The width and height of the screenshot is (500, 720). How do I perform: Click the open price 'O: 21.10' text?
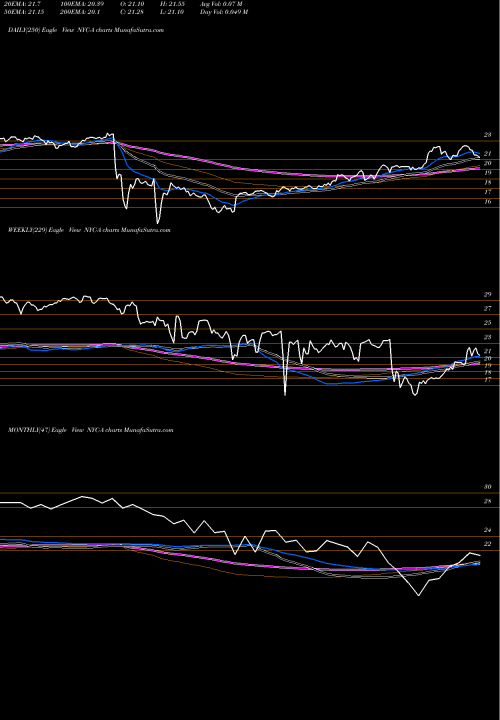tap(133, 4)
